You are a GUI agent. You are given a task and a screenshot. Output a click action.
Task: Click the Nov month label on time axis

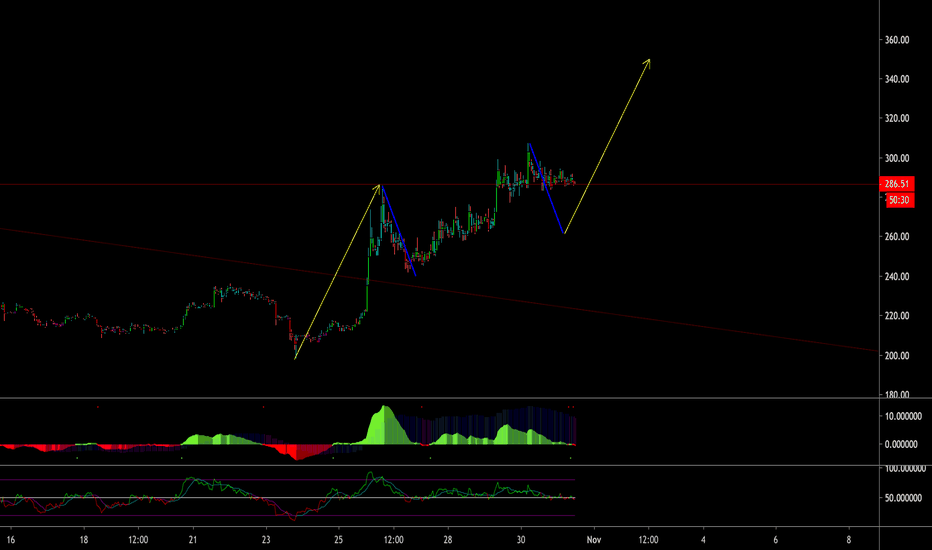594,540
